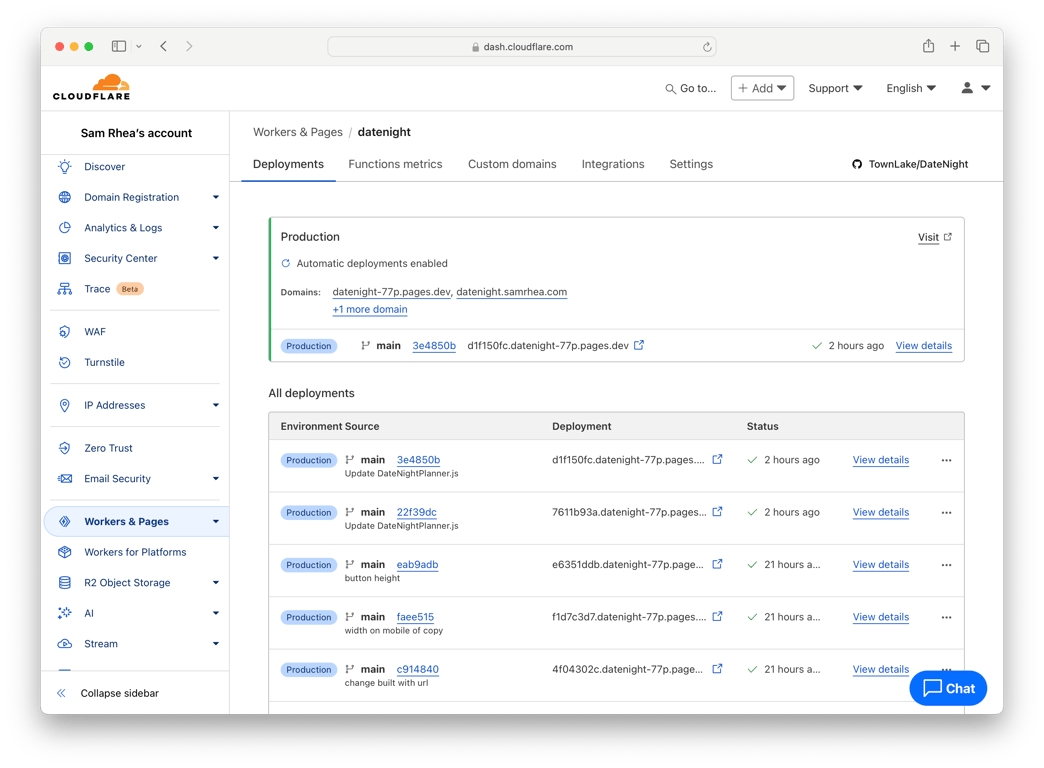Click the Security Center icon
The height and width of the screenshot is (768, 1044).
65,258
